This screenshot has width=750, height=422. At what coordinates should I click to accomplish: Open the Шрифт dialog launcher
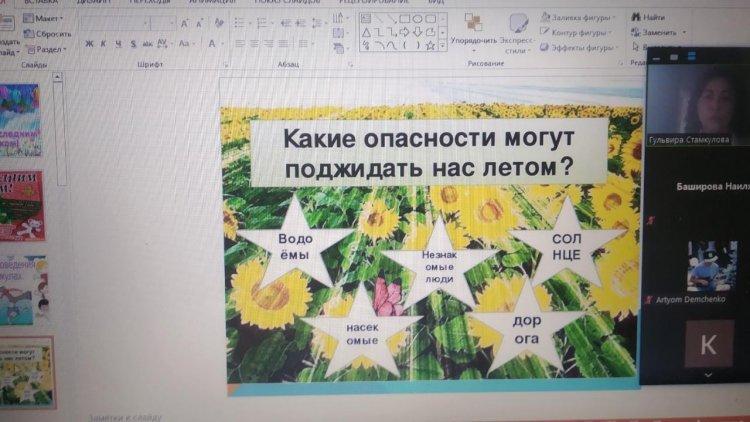tap(226, 65)
